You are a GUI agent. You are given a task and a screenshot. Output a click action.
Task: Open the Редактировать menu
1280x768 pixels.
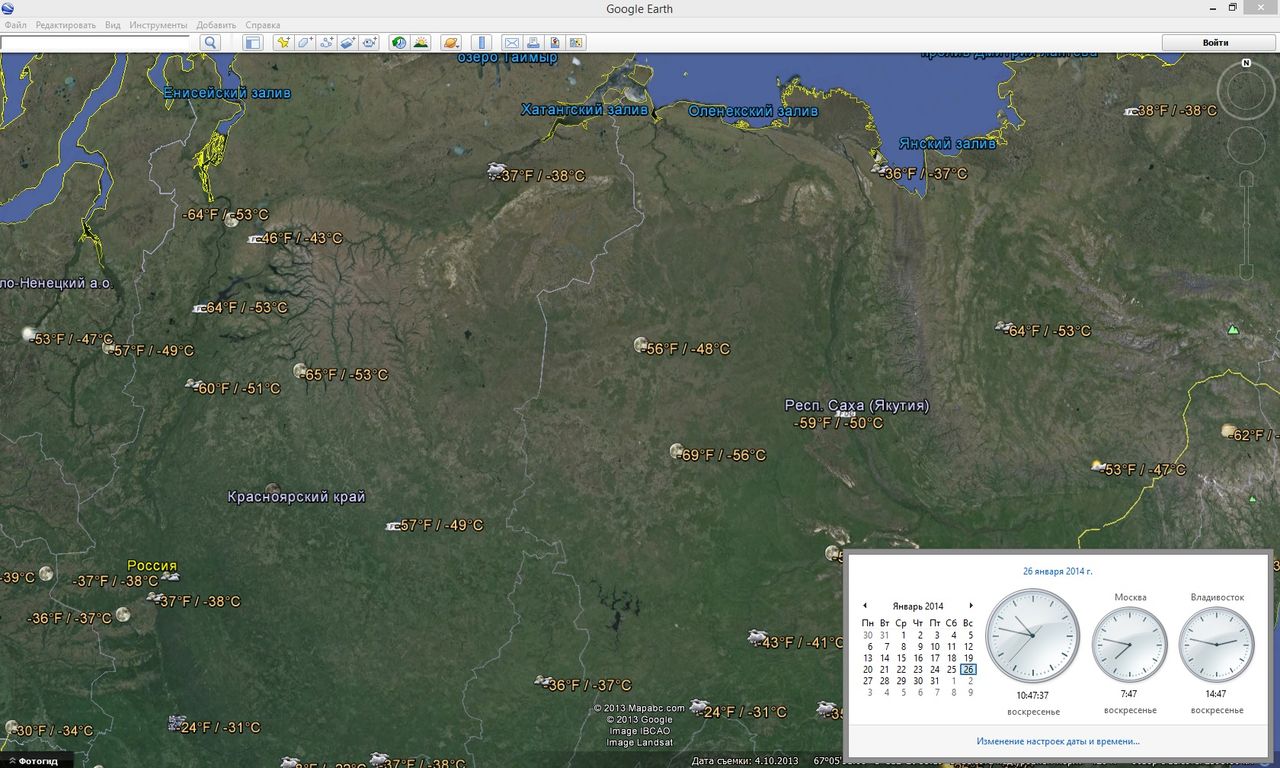[x=66, y=25]
